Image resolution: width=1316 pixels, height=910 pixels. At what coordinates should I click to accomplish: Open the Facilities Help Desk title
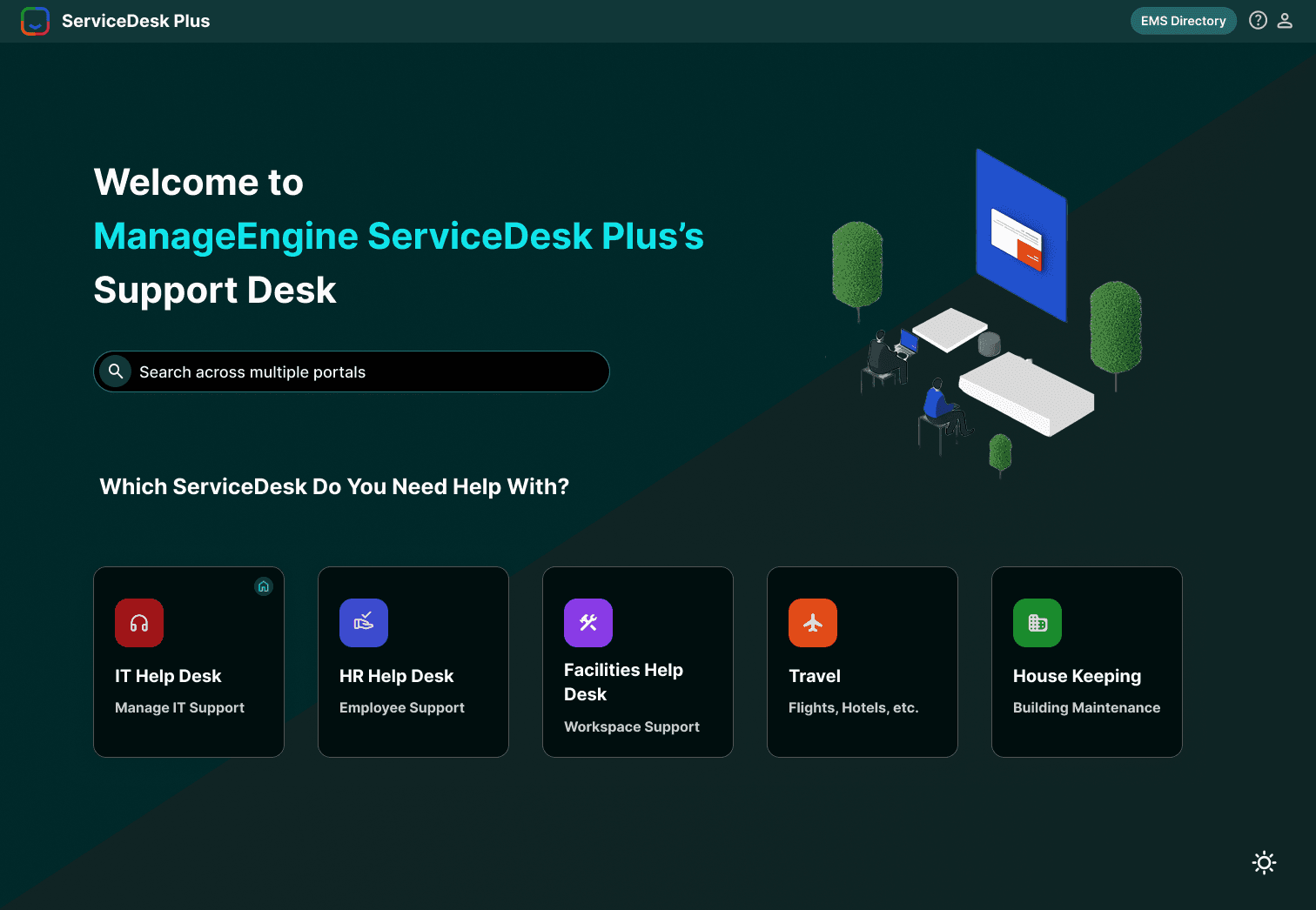pyautogui.click(x=623, y=682)
